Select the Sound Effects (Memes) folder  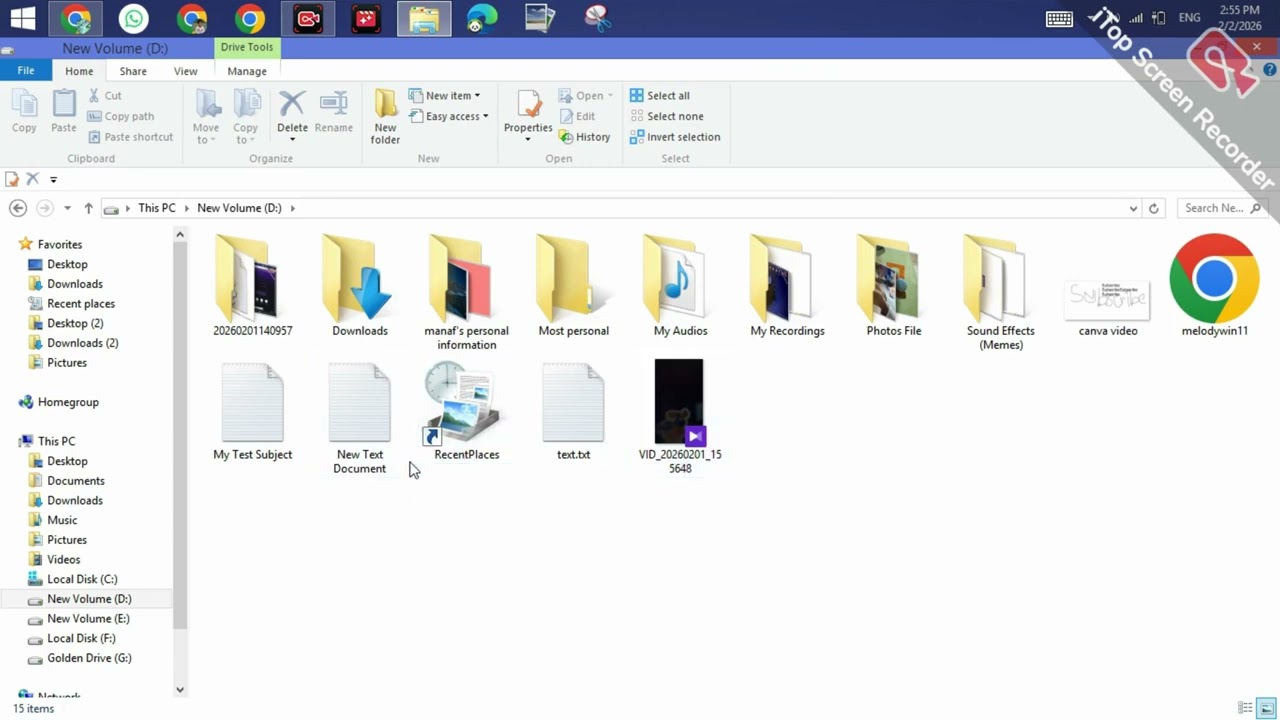click(x=1000, y=292)
